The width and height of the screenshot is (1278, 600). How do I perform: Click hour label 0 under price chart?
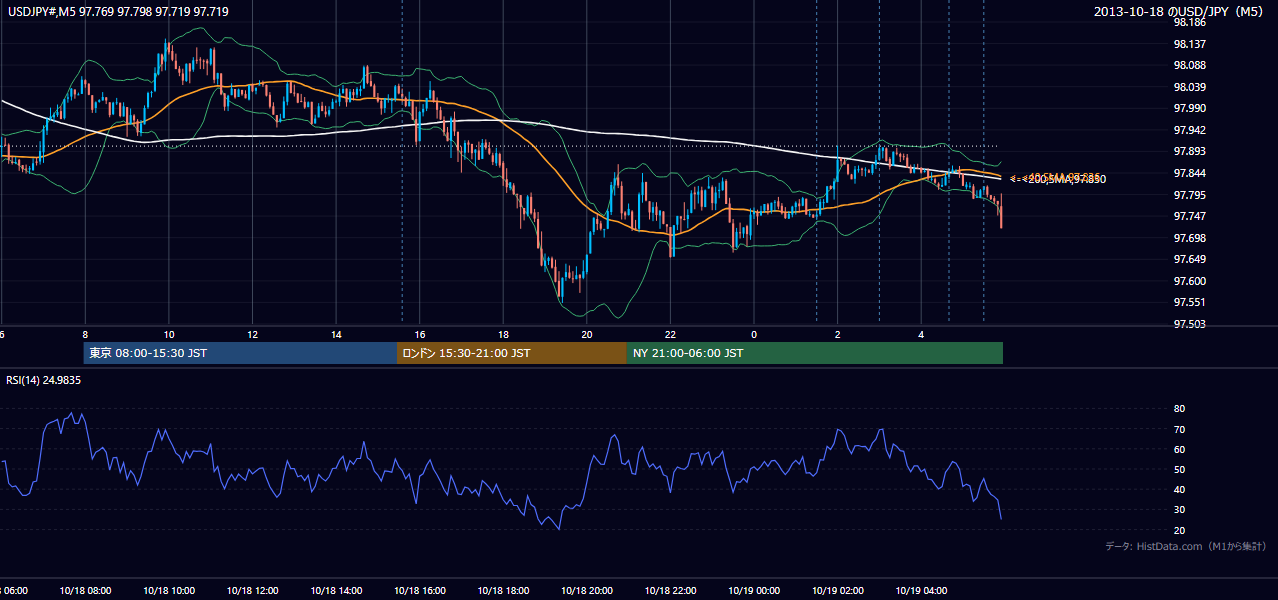754,334
